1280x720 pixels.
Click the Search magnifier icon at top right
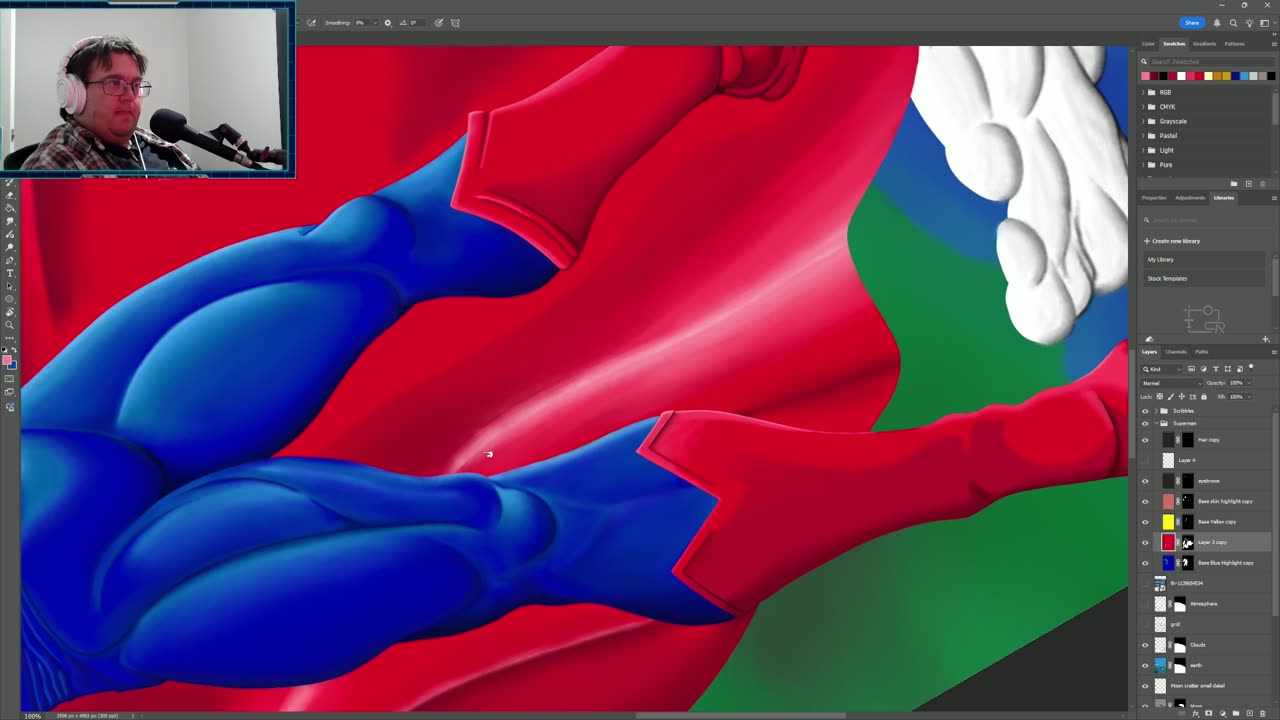(1233, 23)
